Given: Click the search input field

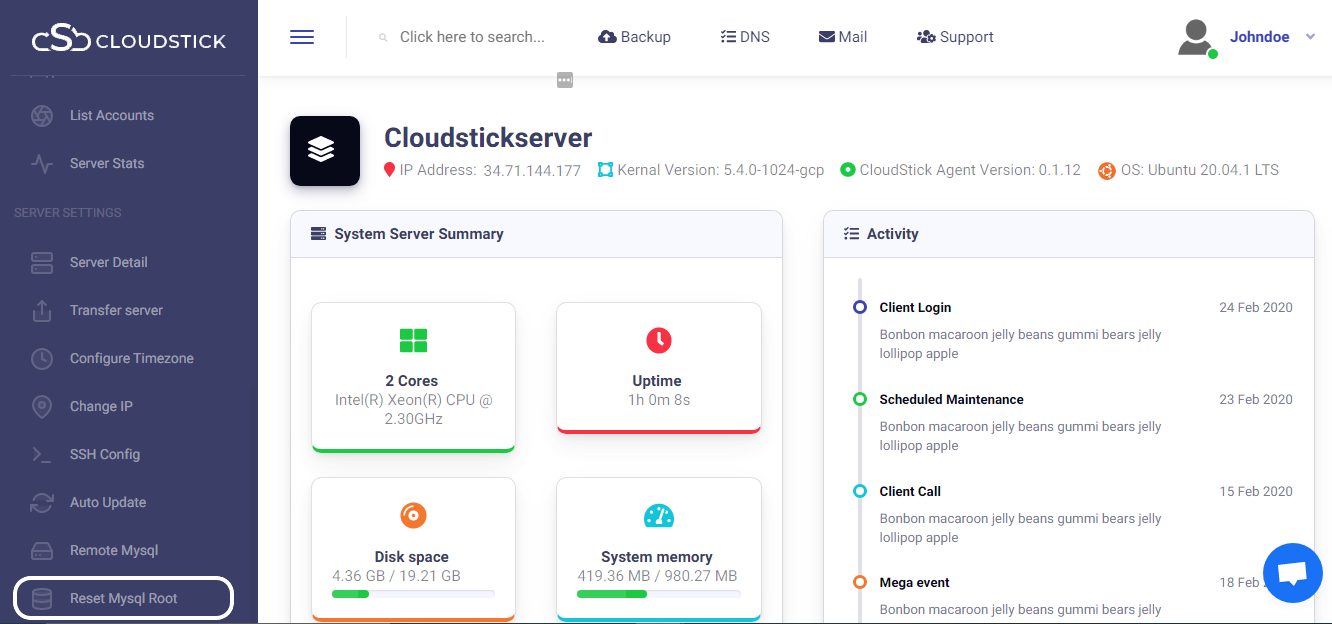Looking at the screenshot, I should [x=472, y=37].
